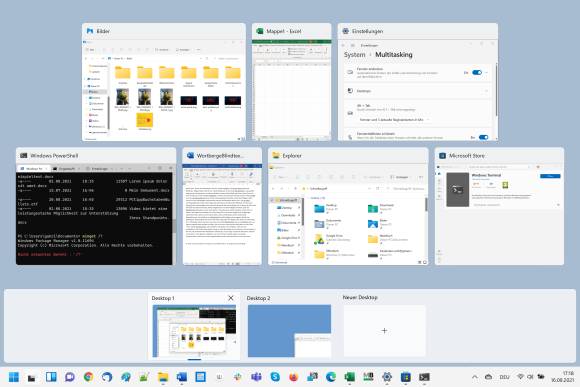Open the Wi-Fi network tray icon
The height and width of the screenshot is (387, 580).
(x=520, y=377)
